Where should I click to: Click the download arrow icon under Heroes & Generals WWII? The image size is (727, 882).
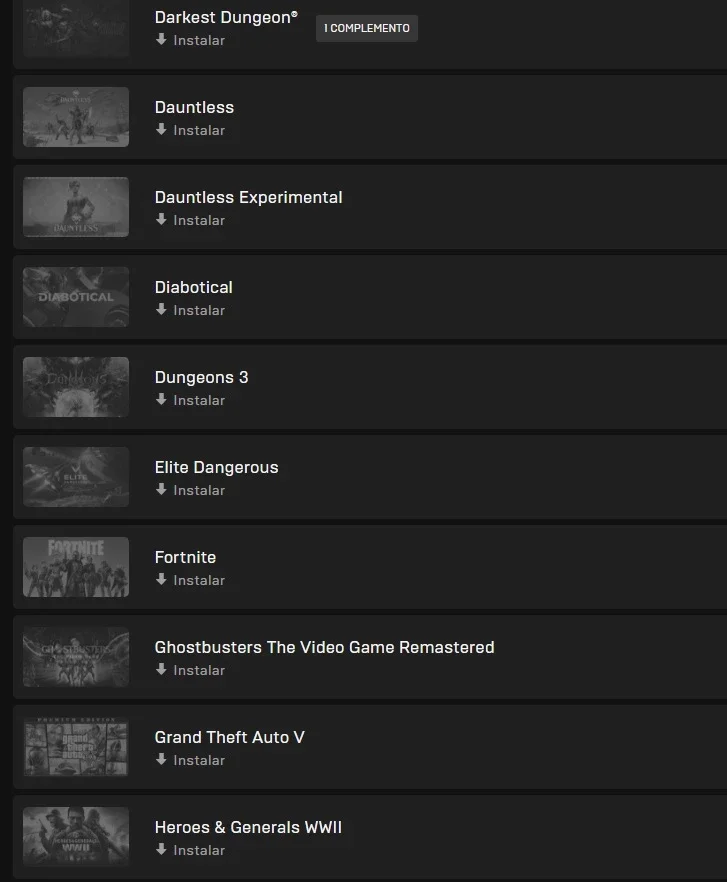(x=161, y=849)
